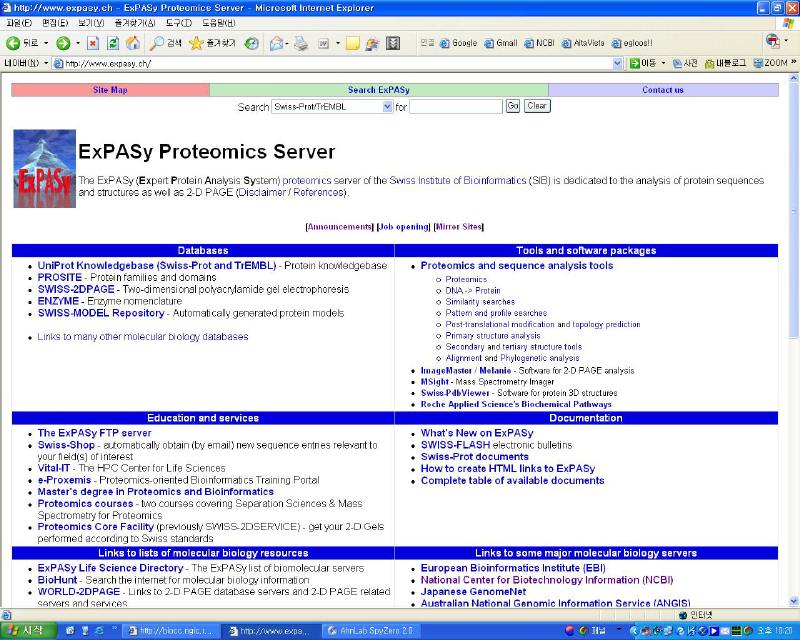Screen dimensions: 800x640
Task: Click the Mail envelope toolbar icon
Action: pos(277,43)
